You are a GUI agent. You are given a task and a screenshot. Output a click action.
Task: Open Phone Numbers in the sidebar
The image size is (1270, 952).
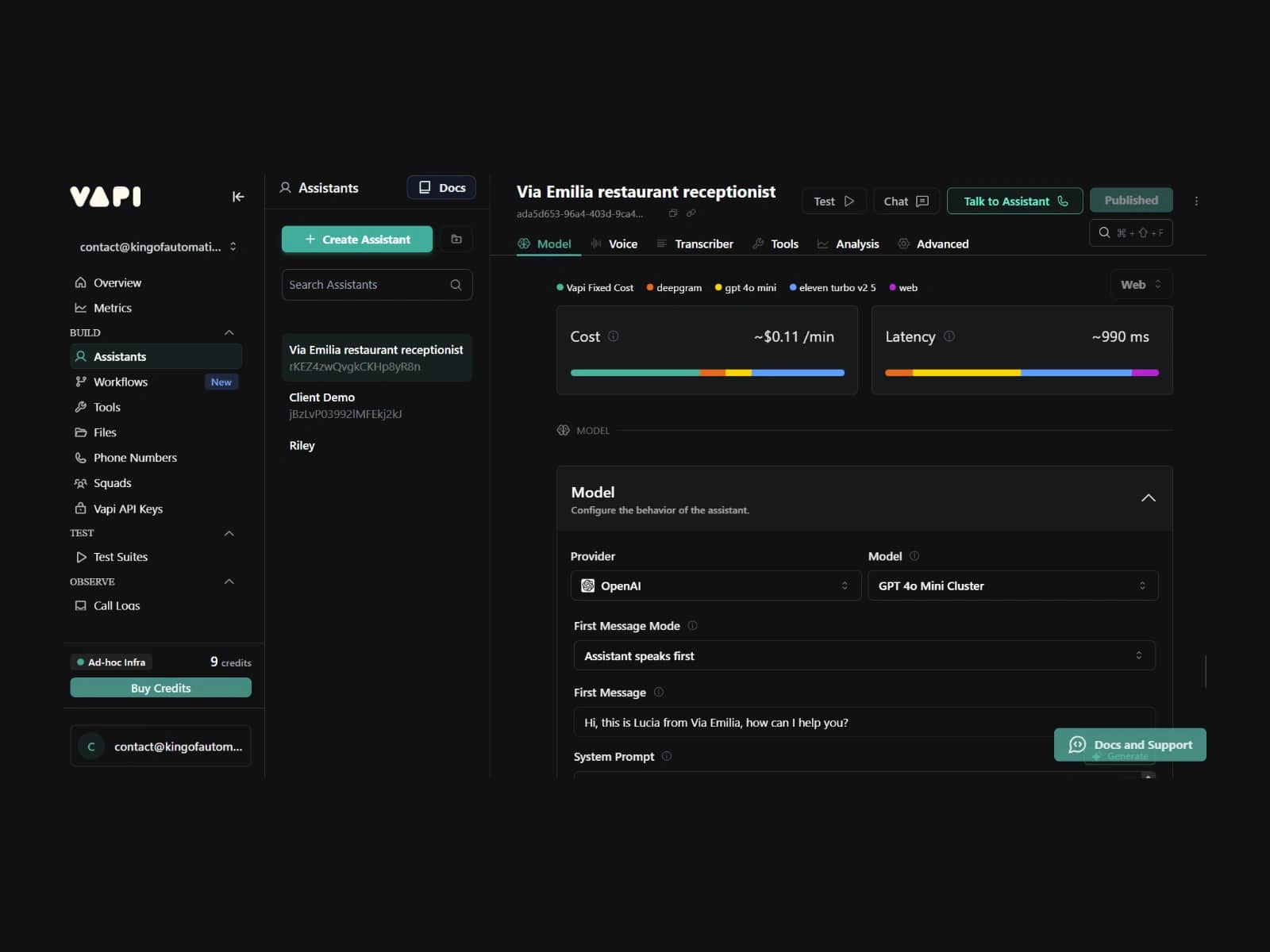156,459
